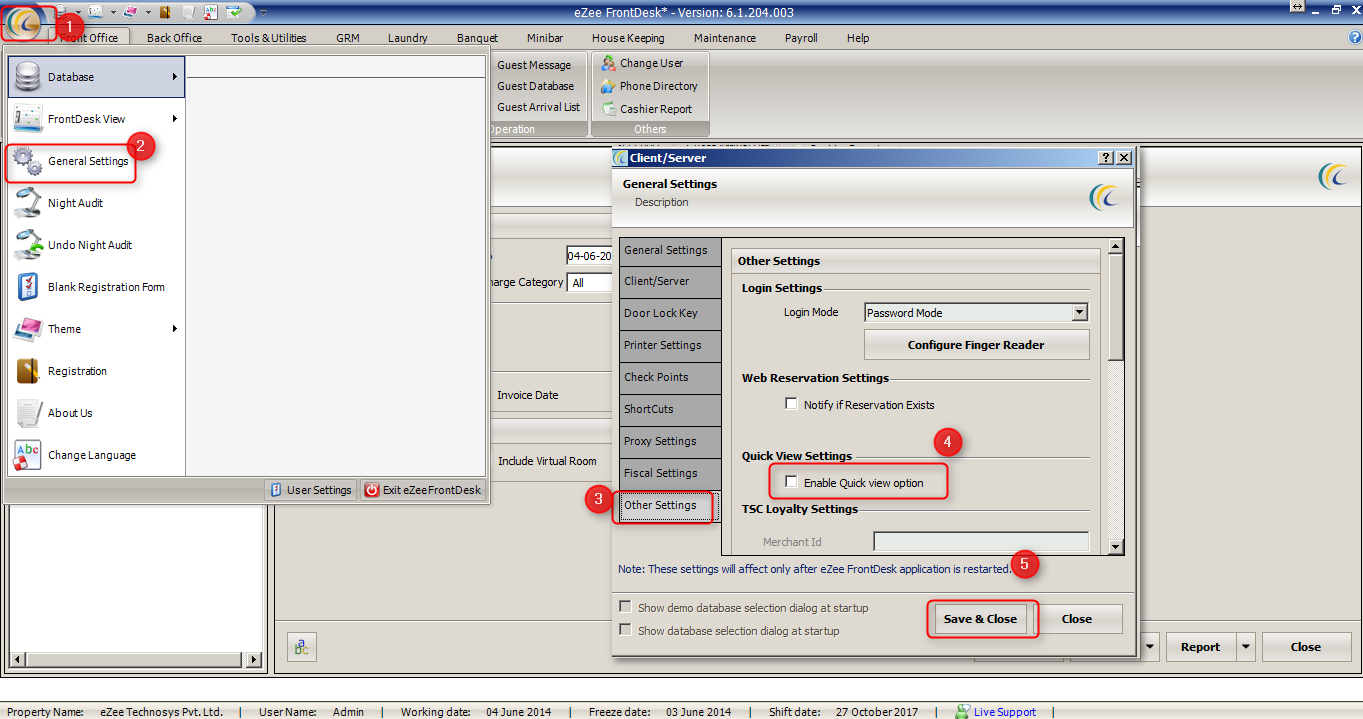Click Change User in Others group
This screenshot has height=719, width=1363.
pyautogui.click(x=642, y=63)
